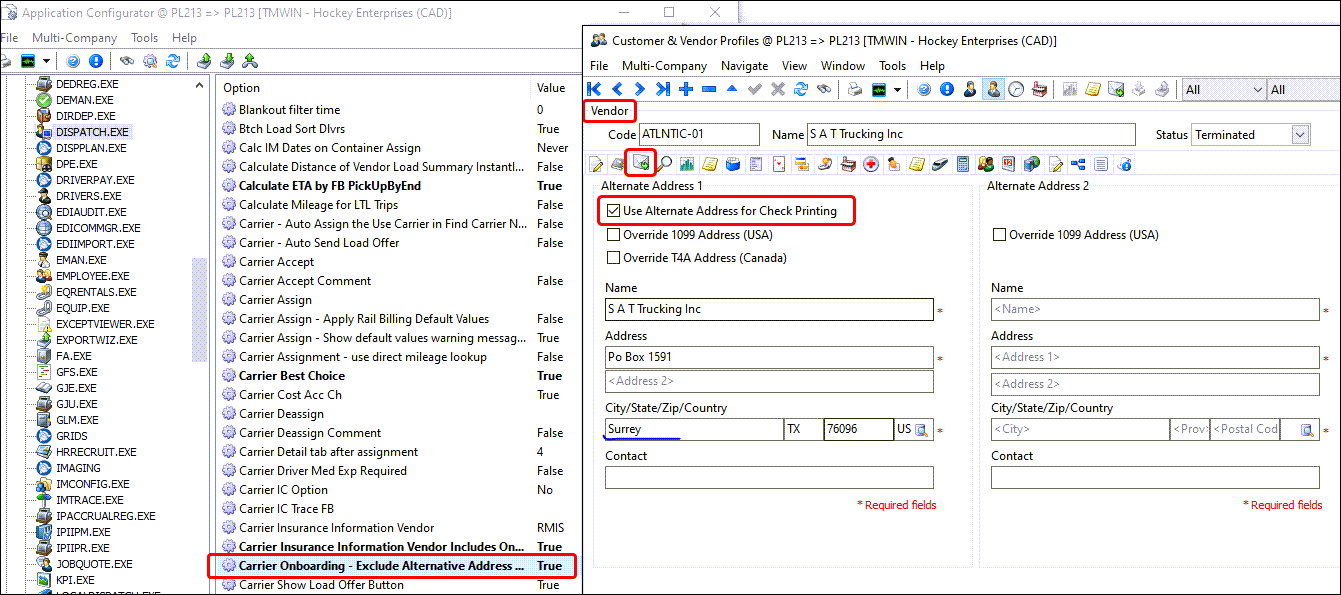Click the blue plus add record icon
The width and height of the screenshot is (1341, 595).
(x=686, y=89)
